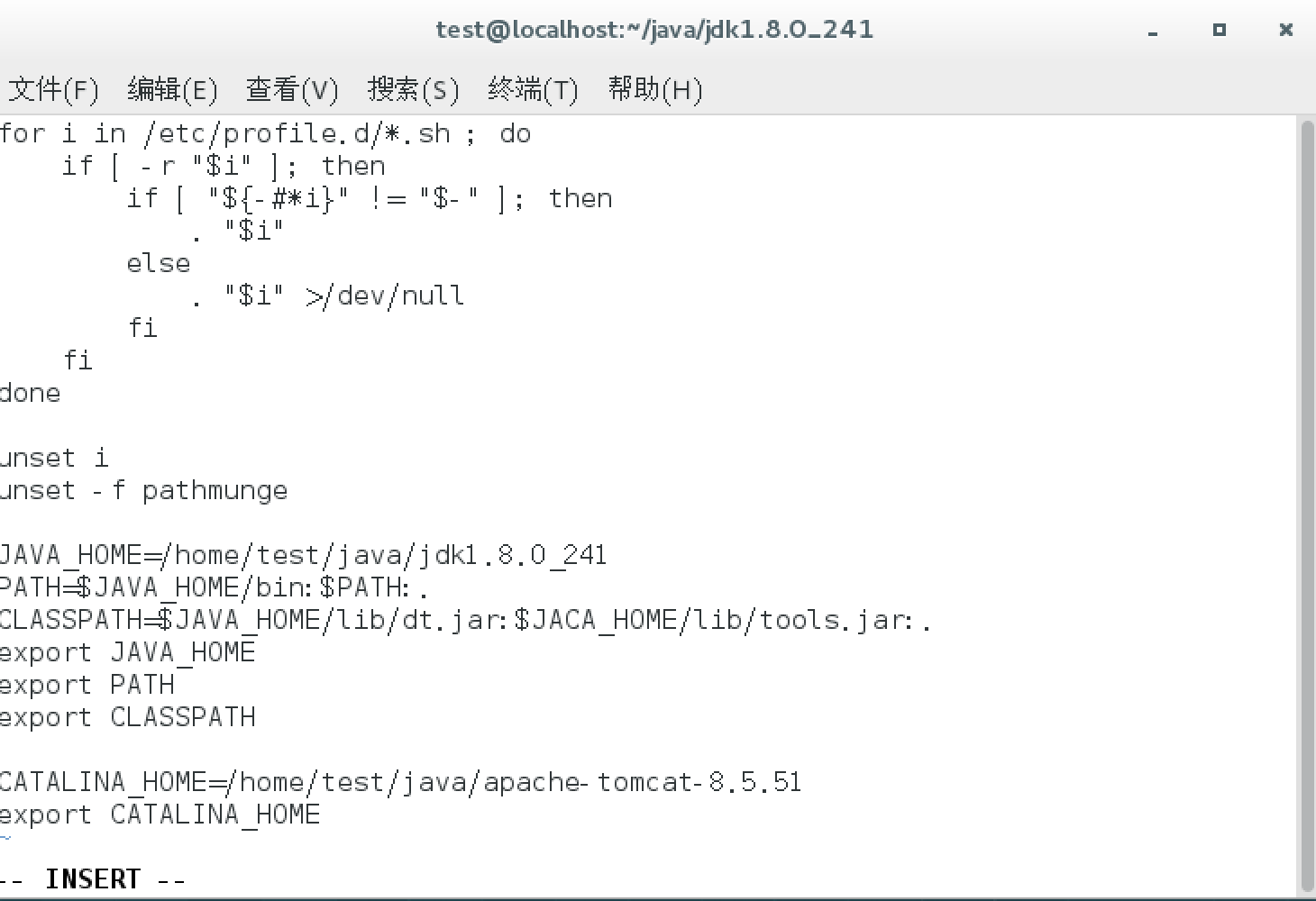1316x901 pixels.
Task: Click the done keyword in the loop
Action: pos(30,393)
